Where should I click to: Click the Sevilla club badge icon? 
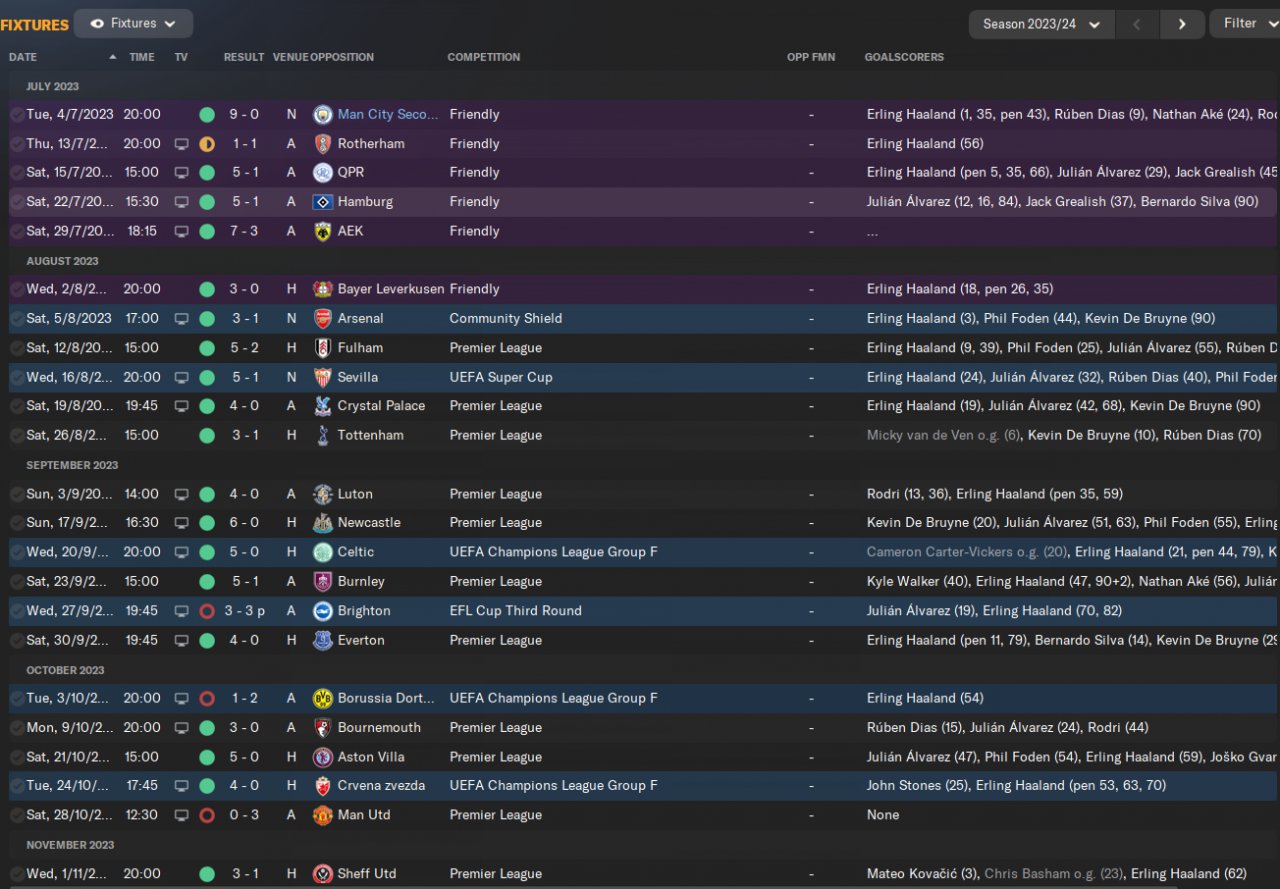[322, 378]
